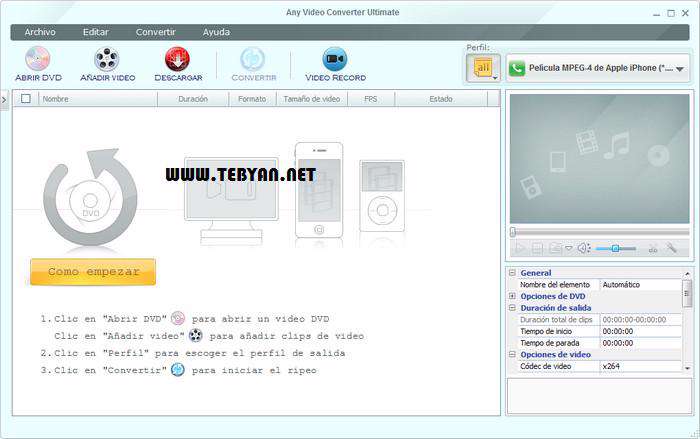
Task: Collapse the Duración de salida section
Action: tap(512, 308)
